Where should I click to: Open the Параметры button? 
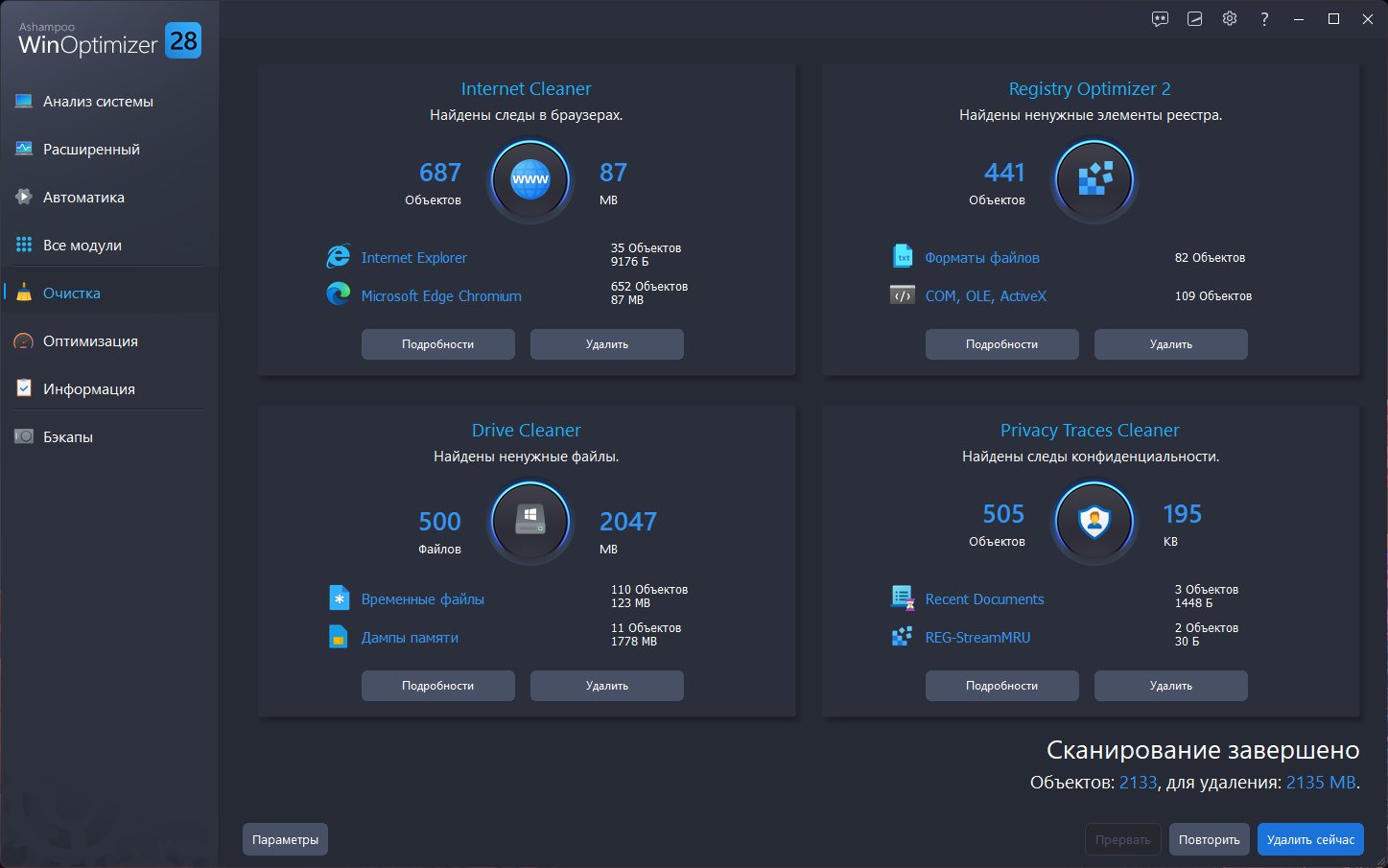click(285, 839)
